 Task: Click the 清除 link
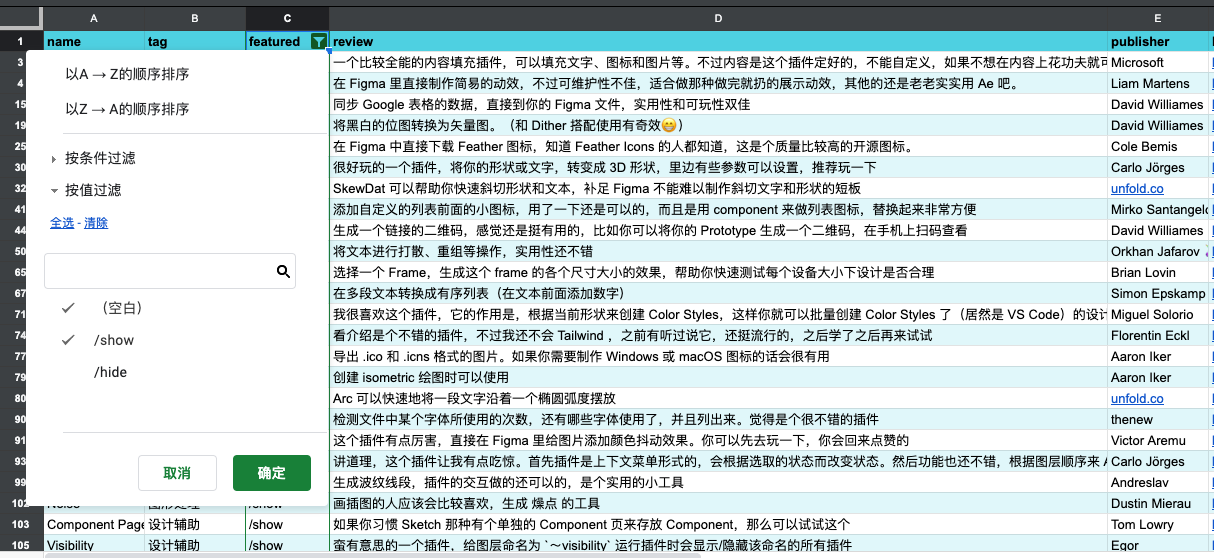pos(96,223)
